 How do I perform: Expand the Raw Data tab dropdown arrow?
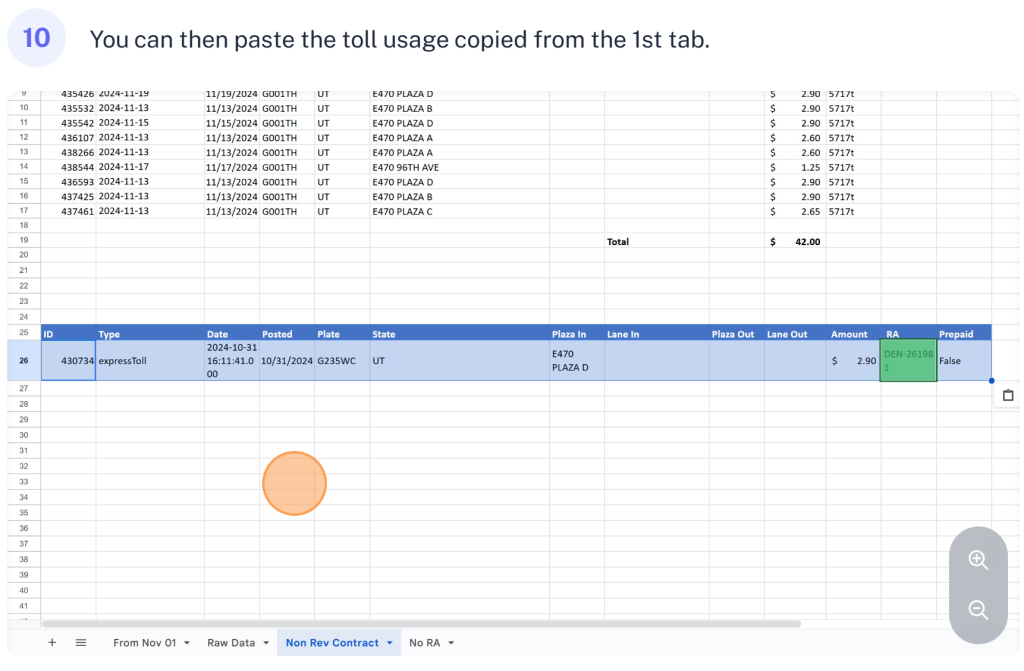(266, 643)
